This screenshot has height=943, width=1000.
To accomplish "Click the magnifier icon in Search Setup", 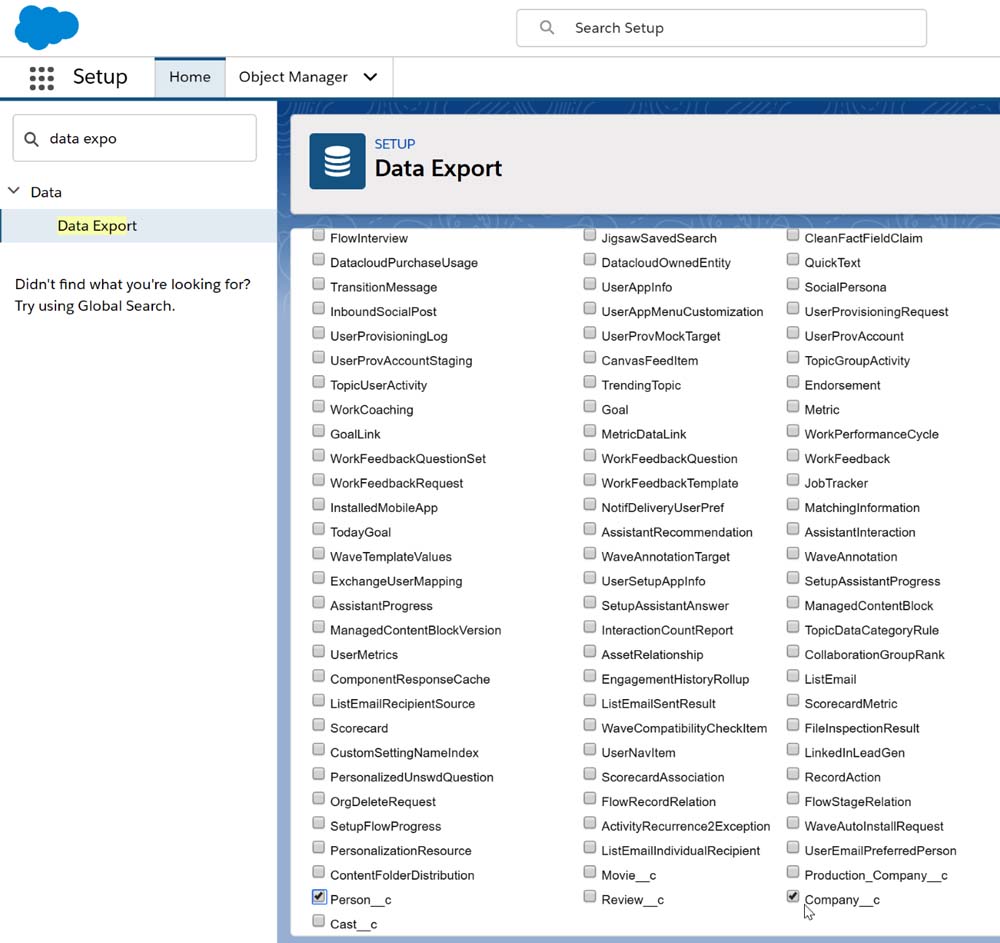I will (547, 28).
